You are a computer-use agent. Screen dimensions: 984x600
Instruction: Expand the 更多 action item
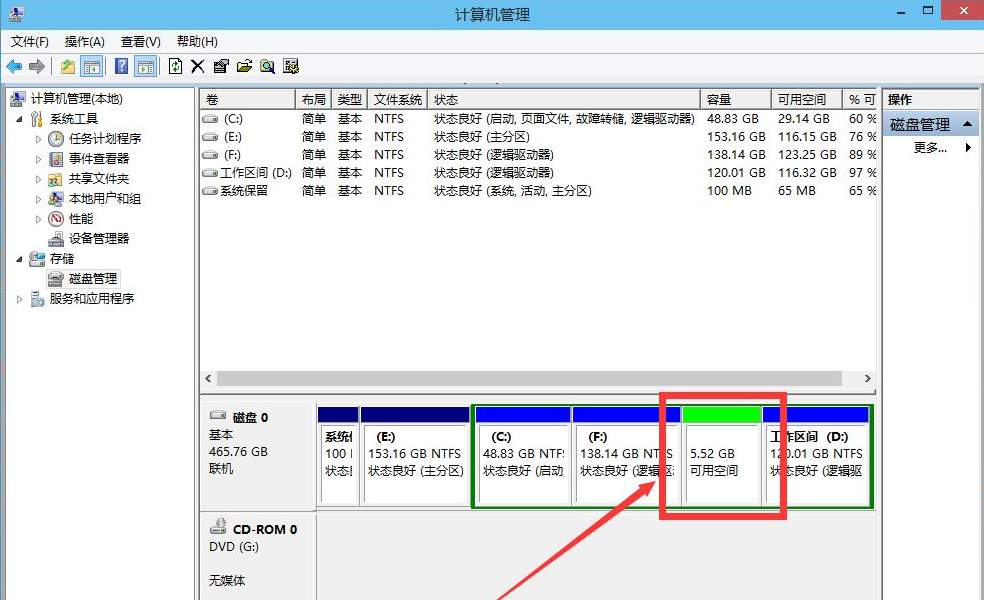coord(966,145)
